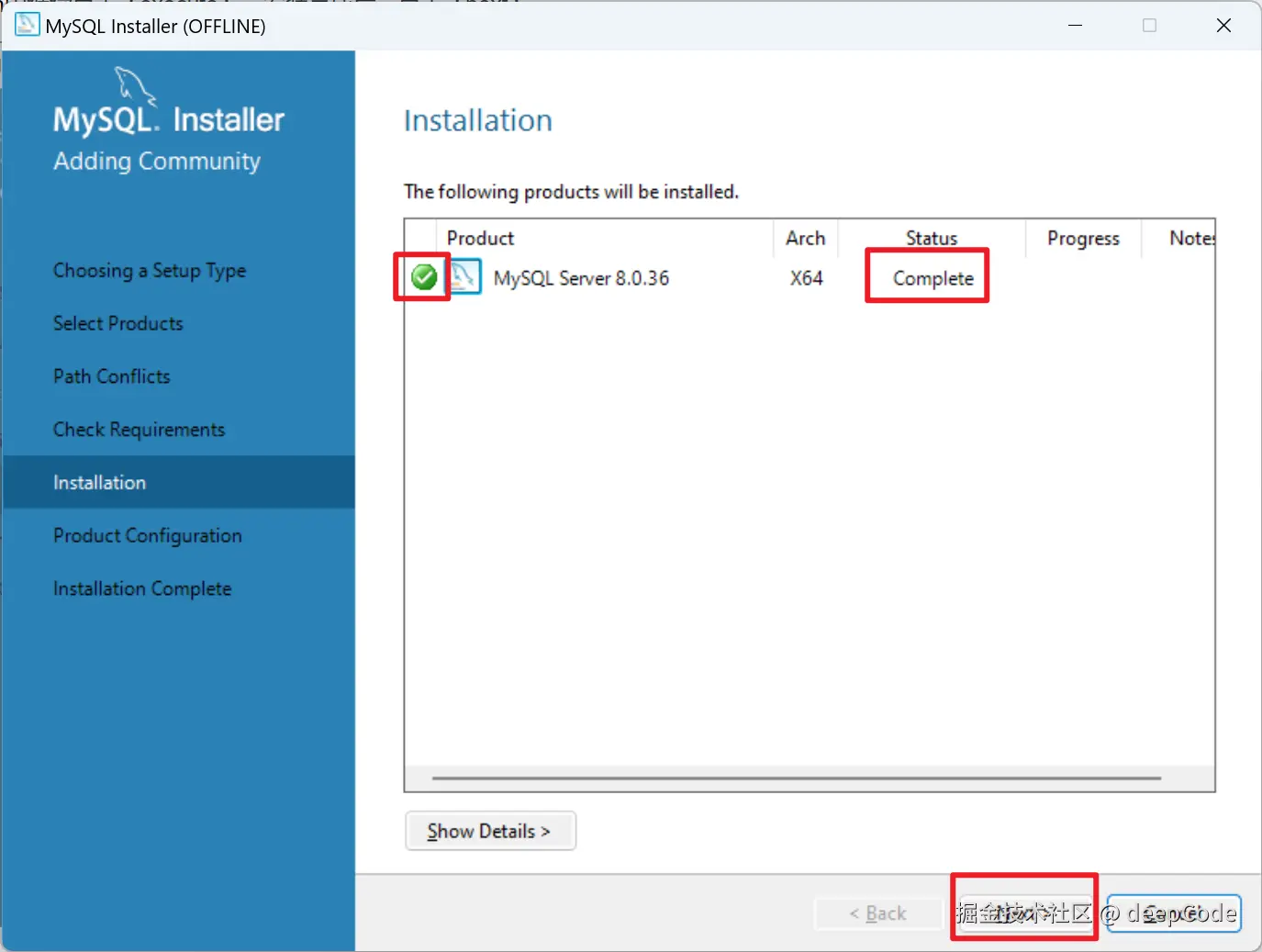Open Choosing a Setup Type step

click(150, 271)
